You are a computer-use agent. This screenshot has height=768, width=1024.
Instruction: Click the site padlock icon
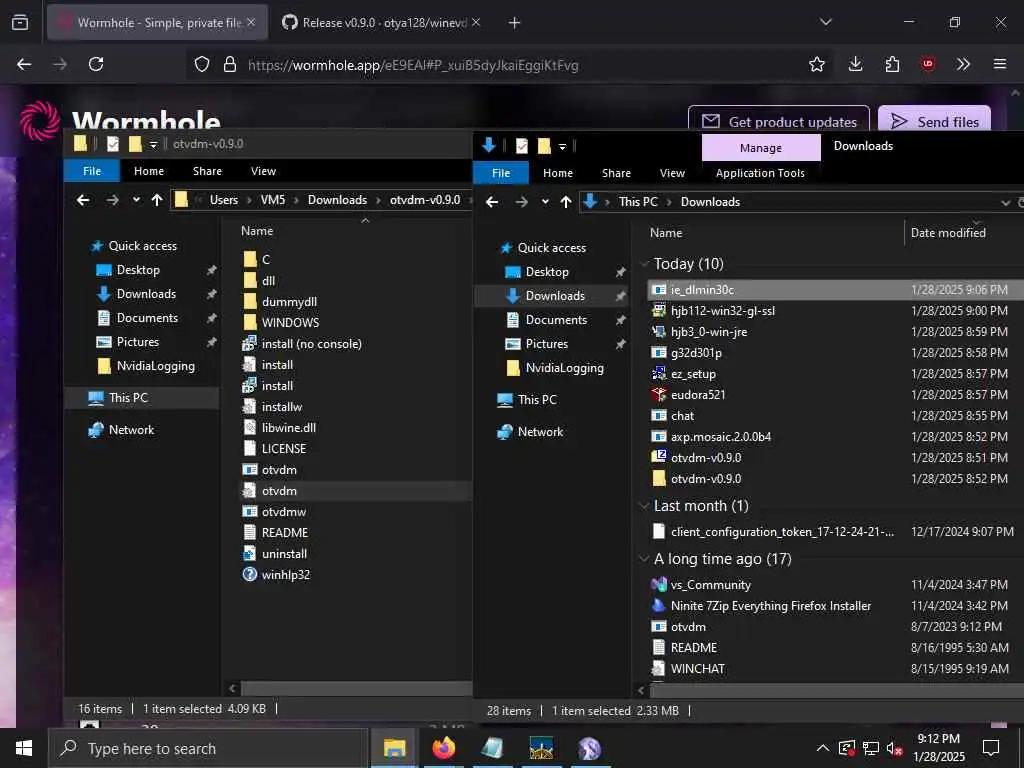[x=229, y=64]
